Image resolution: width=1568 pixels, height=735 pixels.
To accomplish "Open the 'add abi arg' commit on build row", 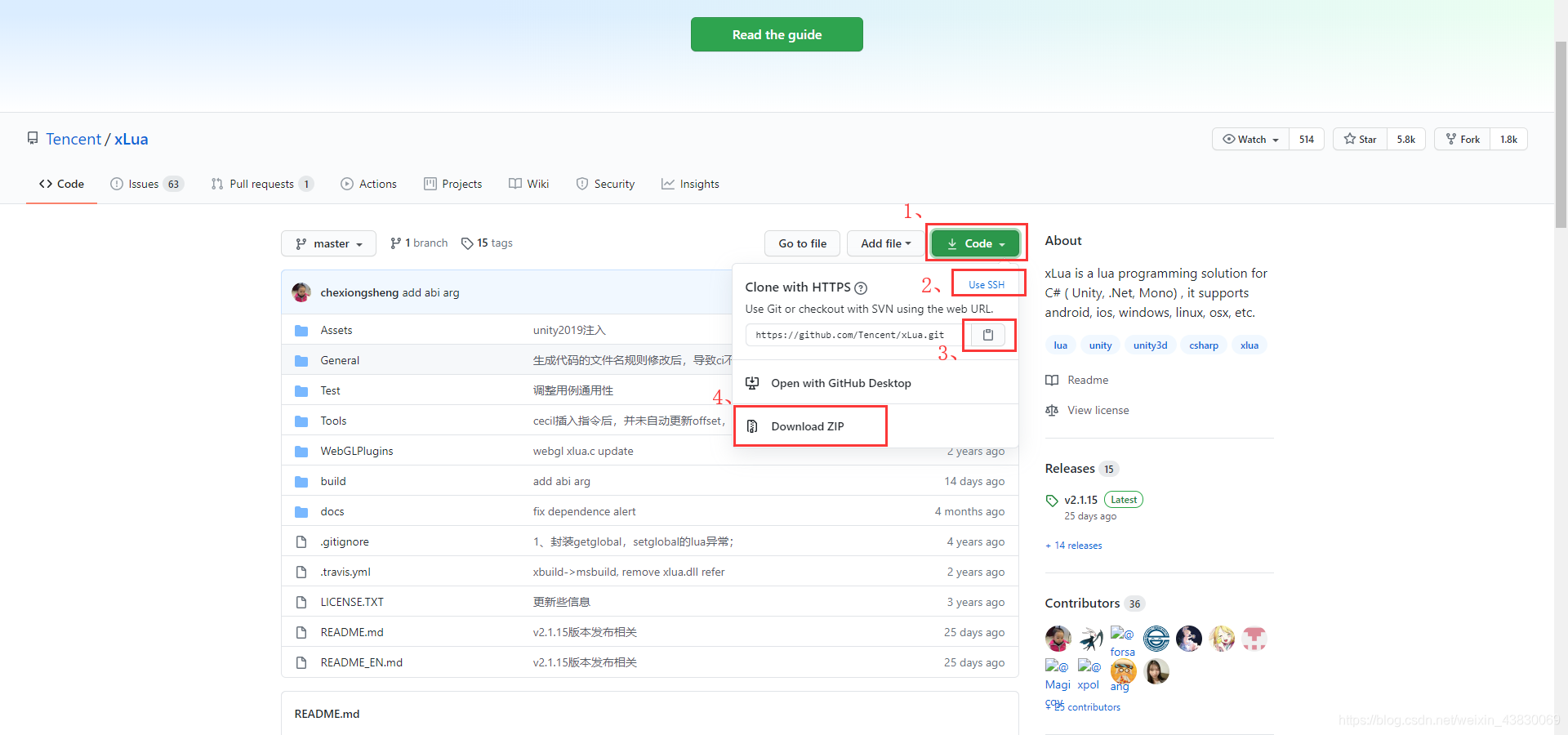I will pyautogui.click(x=562, y=481).
